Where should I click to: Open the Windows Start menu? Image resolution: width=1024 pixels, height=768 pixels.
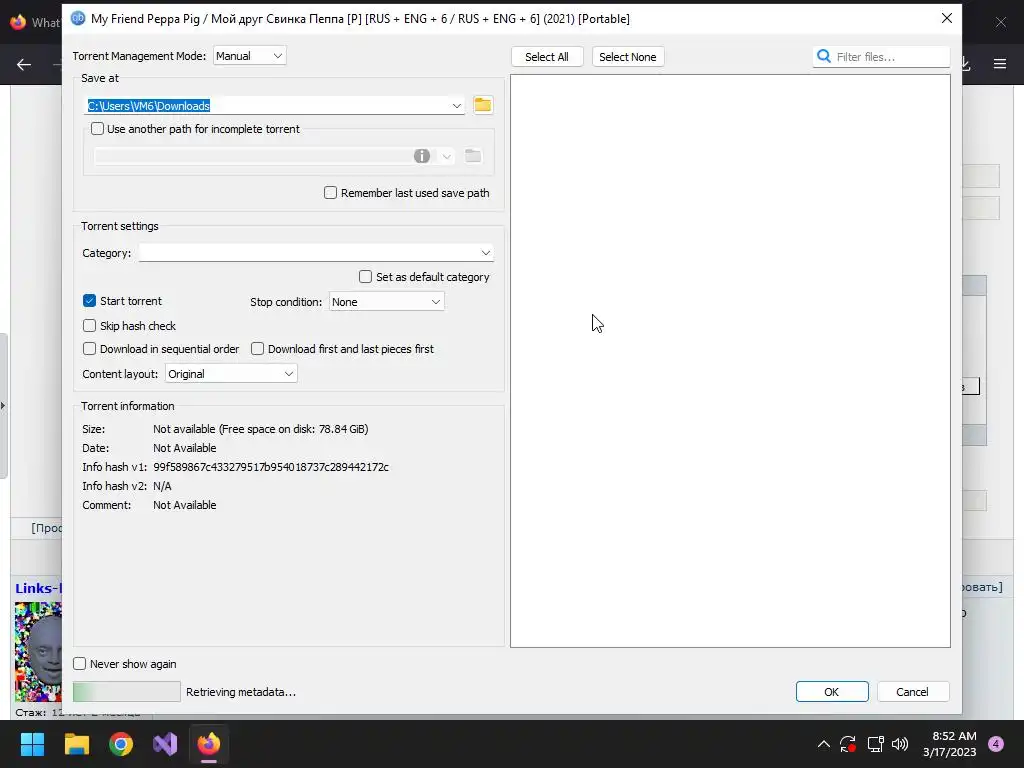point(32,744)
